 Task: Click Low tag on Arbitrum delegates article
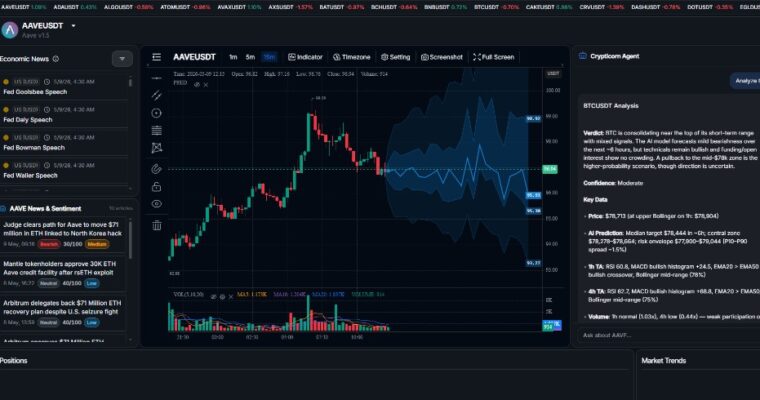[92, 322]
